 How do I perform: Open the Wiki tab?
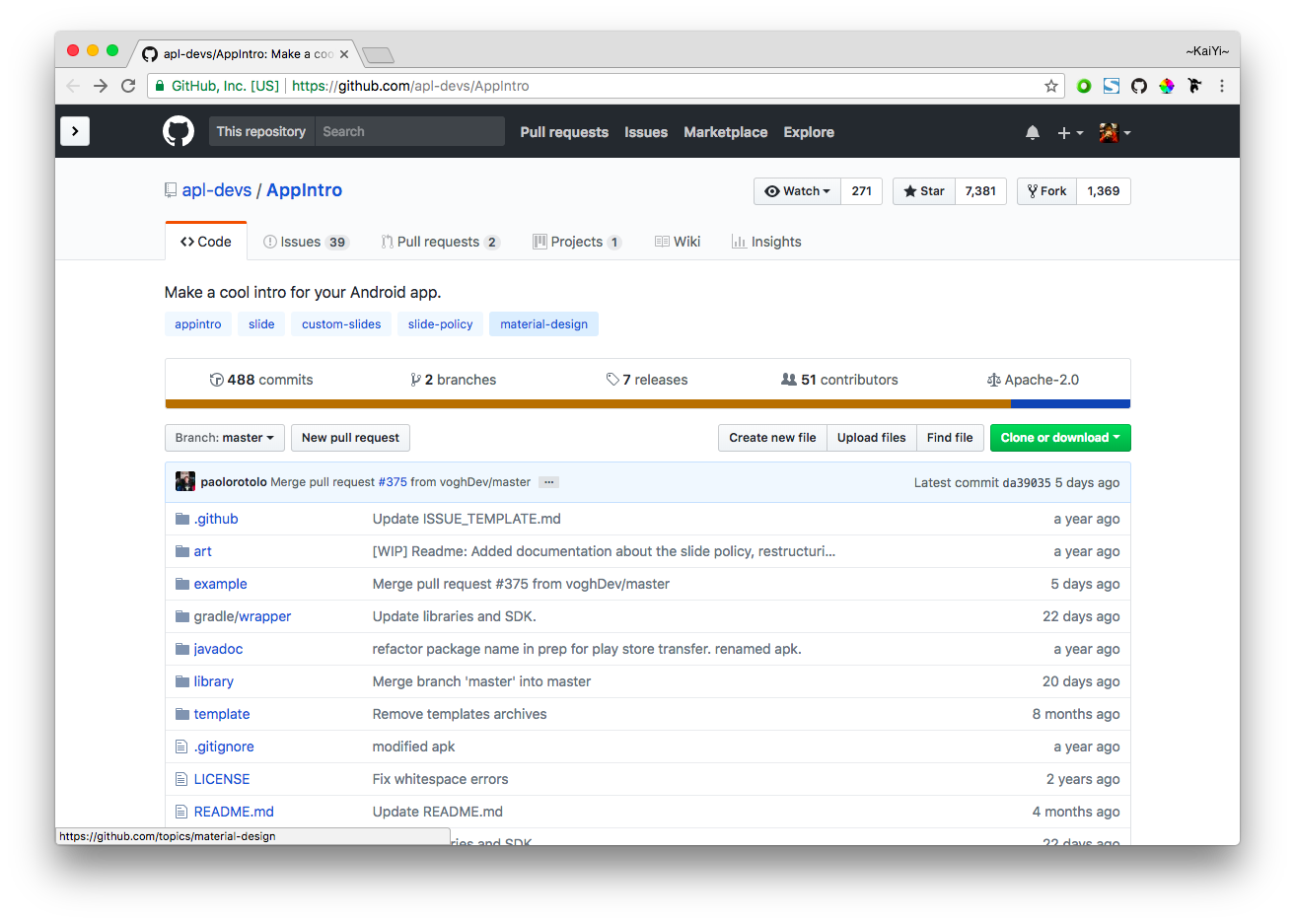(678, 242)
